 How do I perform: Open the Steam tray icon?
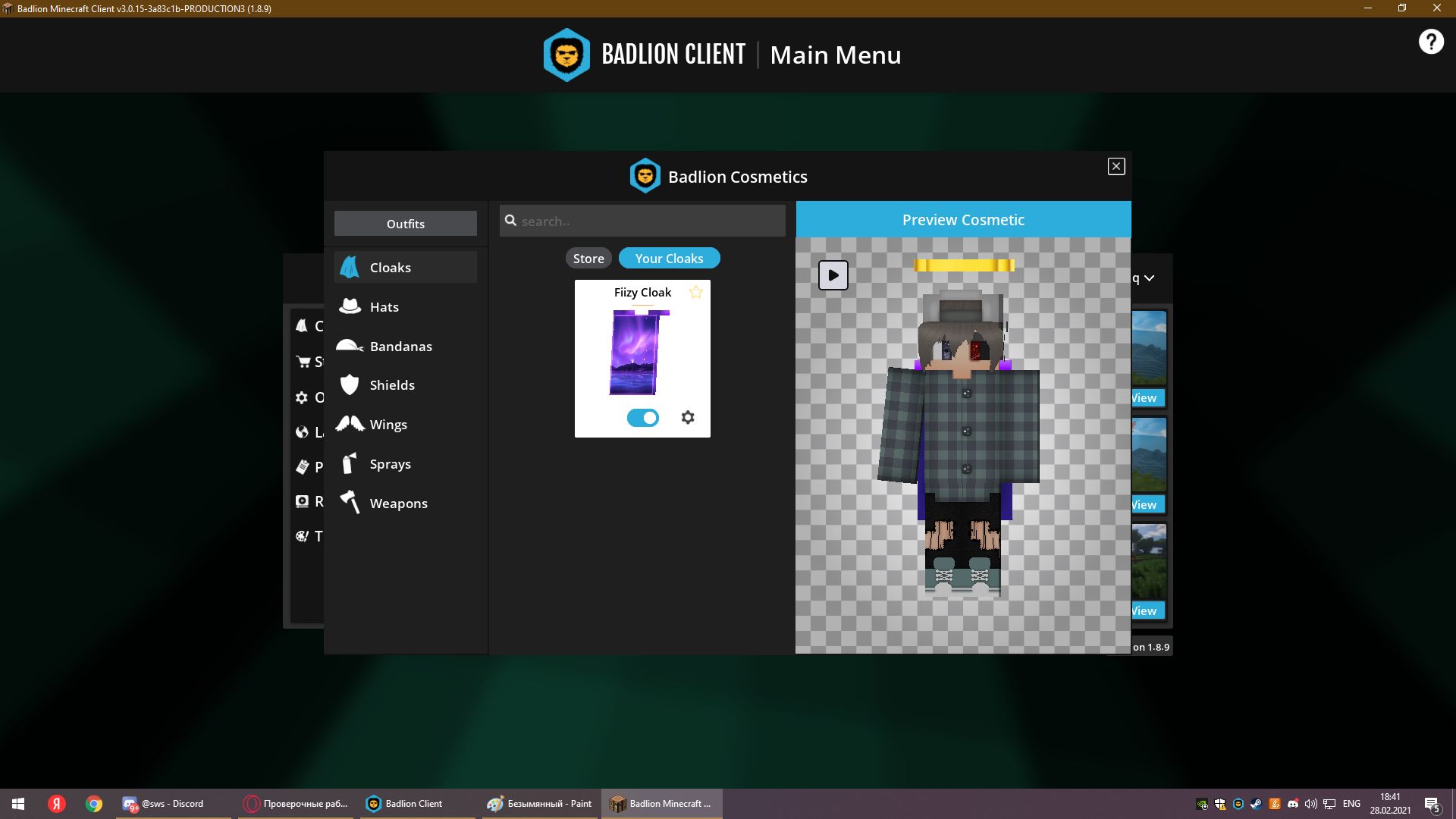coord(1257,804)
